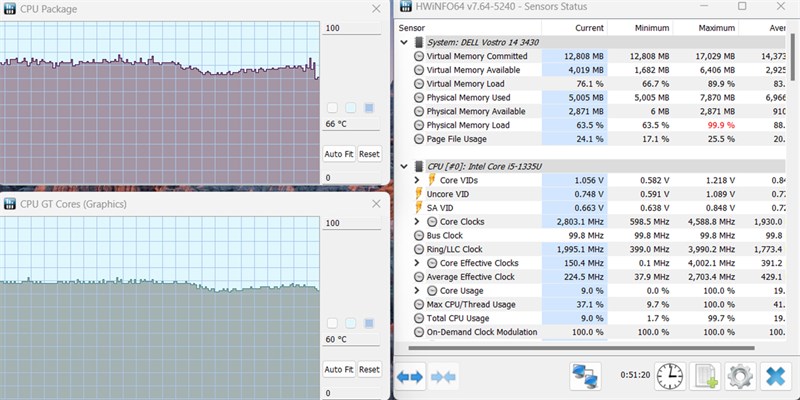Click the SA VID lightning bolt icon
The width and height of the screenshot is (800, 400).
(x=419, y=208)
